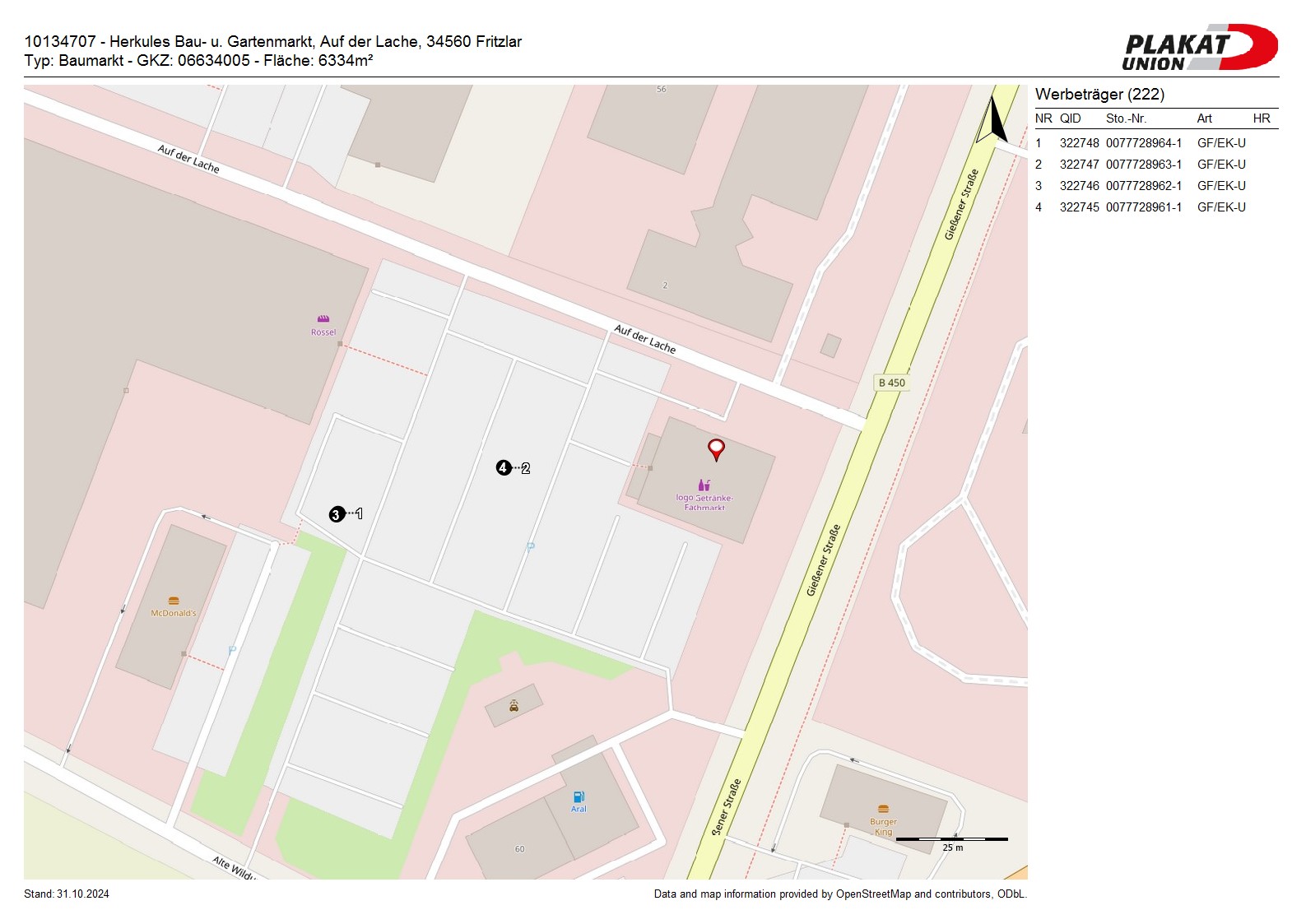Viewport: 1306px width, 924px height.
Task: Select black map marker number 4
Action: 504,468
